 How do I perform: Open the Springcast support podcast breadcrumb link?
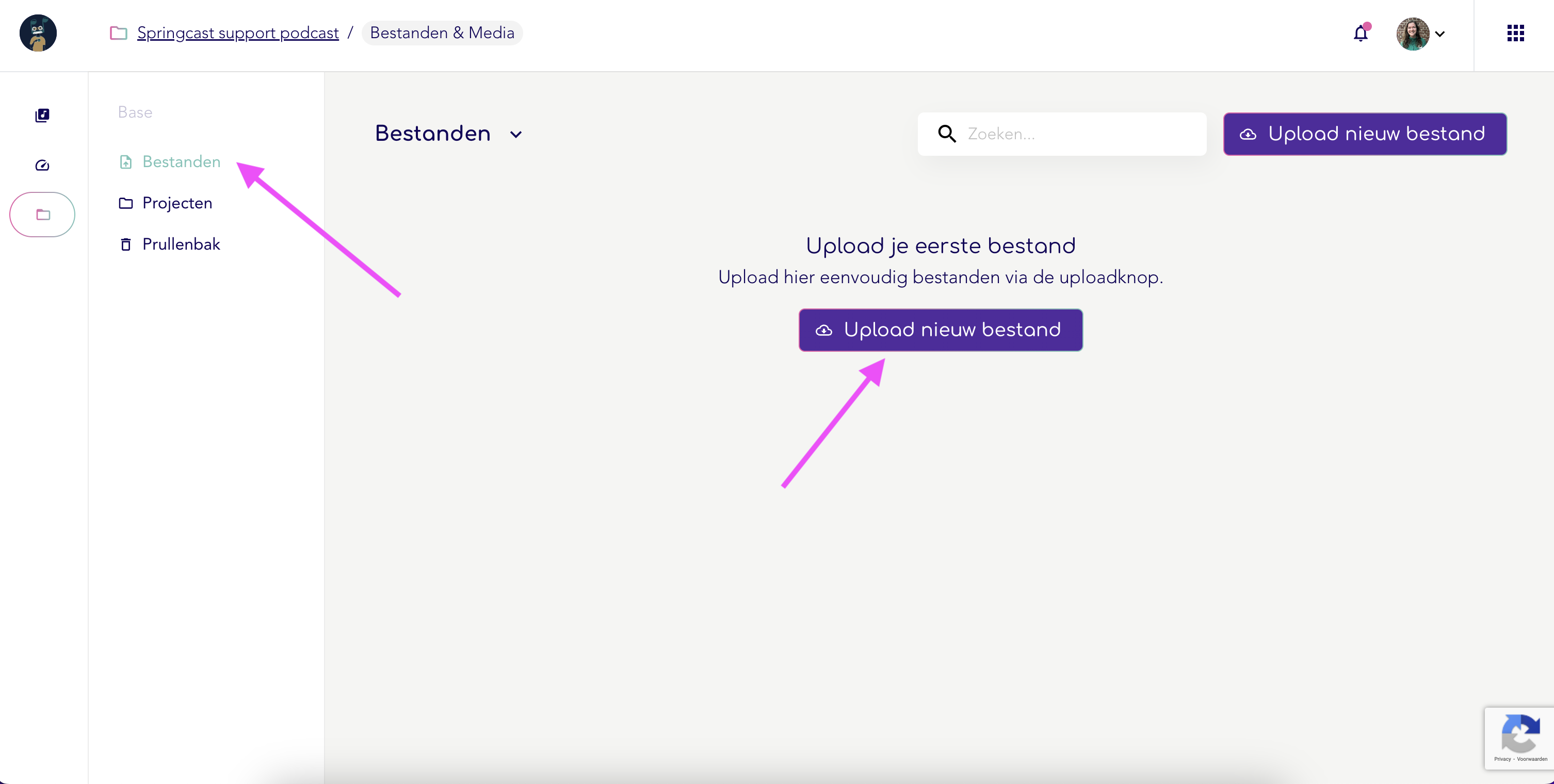coord(238,32)
